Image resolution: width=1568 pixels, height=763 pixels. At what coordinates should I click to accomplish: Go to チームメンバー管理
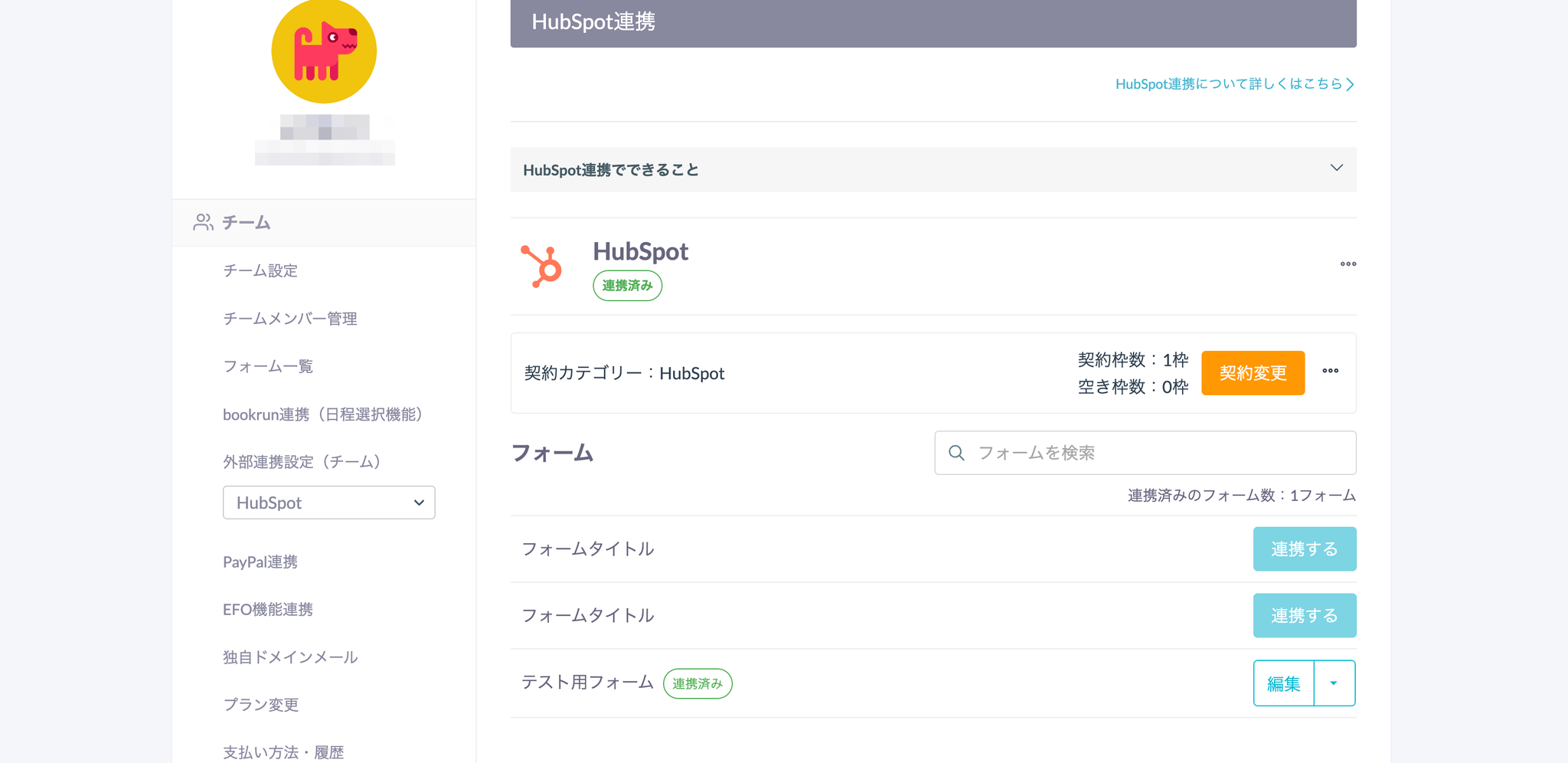coord(290,319)
